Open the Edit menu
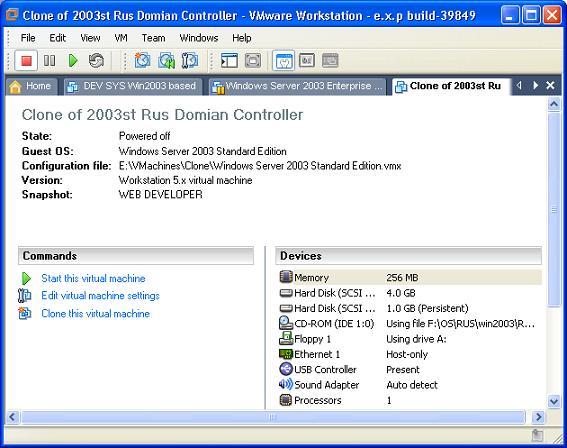Viewport: 567px width, 448px height. (57, 38)
